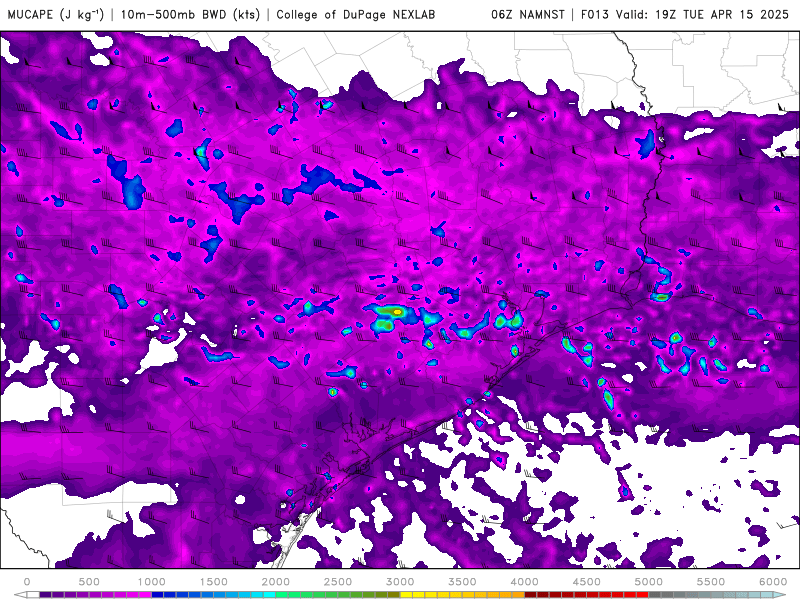Click the left arrow end of the colorbar
This screenshot has height=600, width=800.
point(20,595)
